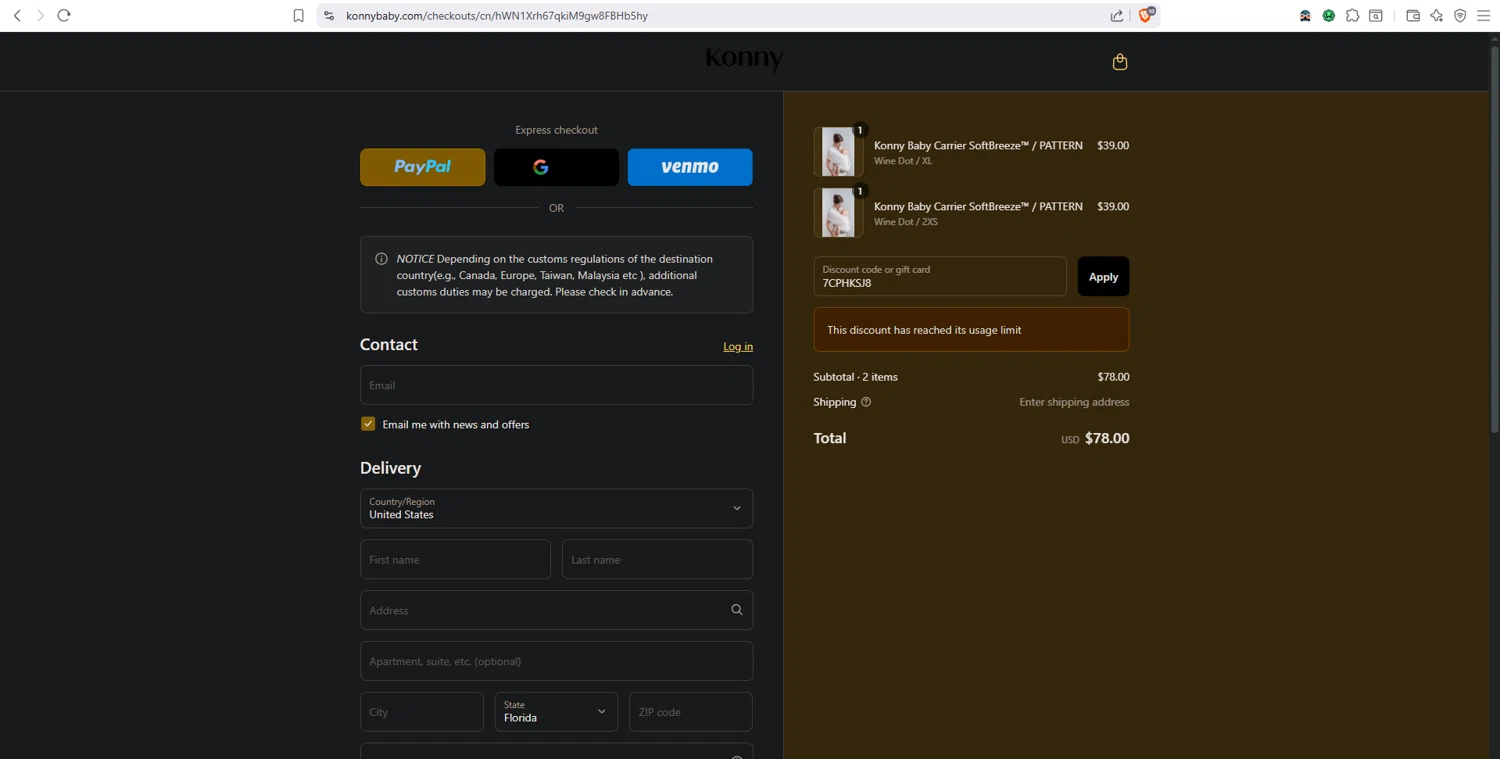Click 'This discount has reached its usage limit'
This screenshot has height=759, width=1500.
point(924,330)
